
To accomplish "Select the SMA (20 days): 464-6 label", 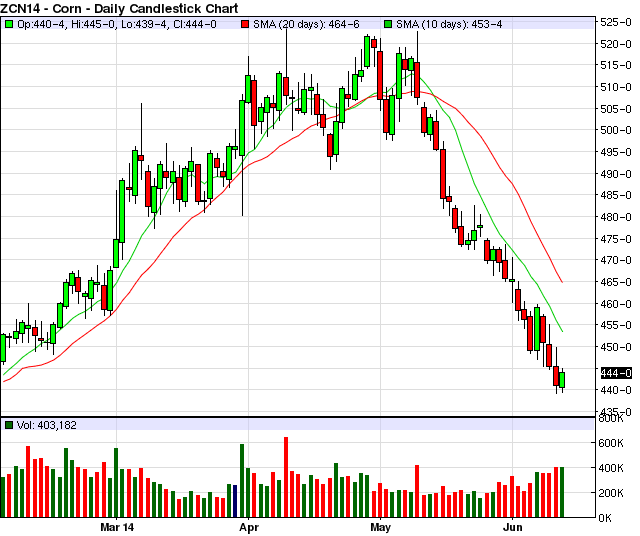I will point(306,24).
